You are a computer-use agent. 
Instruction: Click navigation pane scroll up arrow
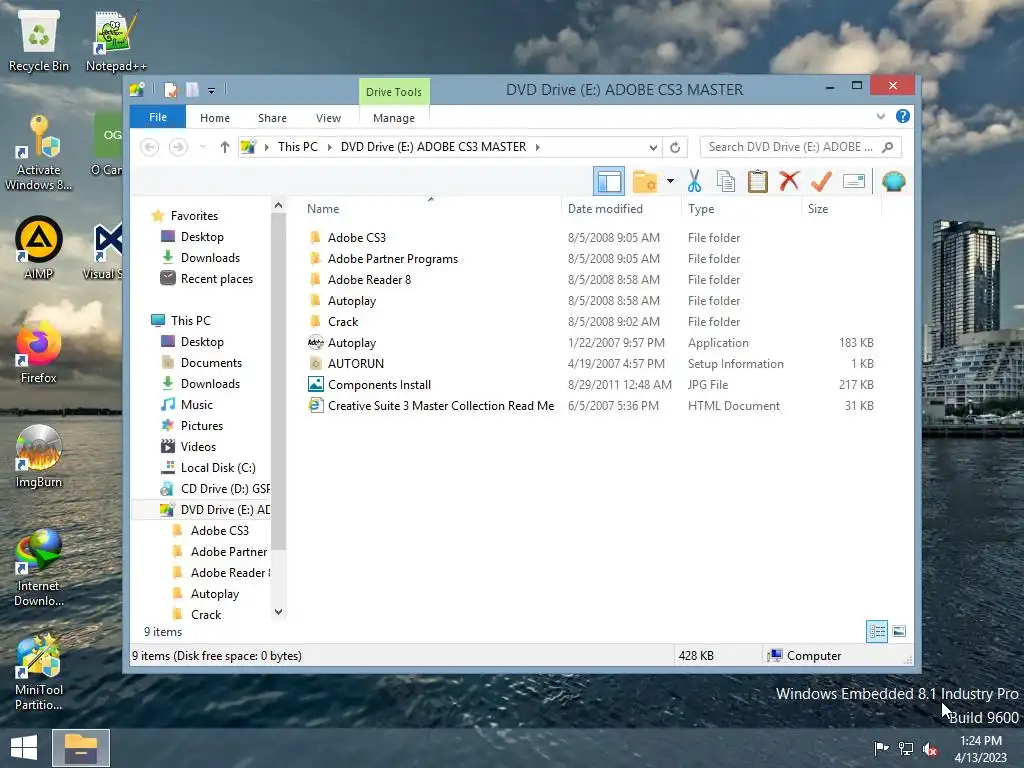pos(278,205)
